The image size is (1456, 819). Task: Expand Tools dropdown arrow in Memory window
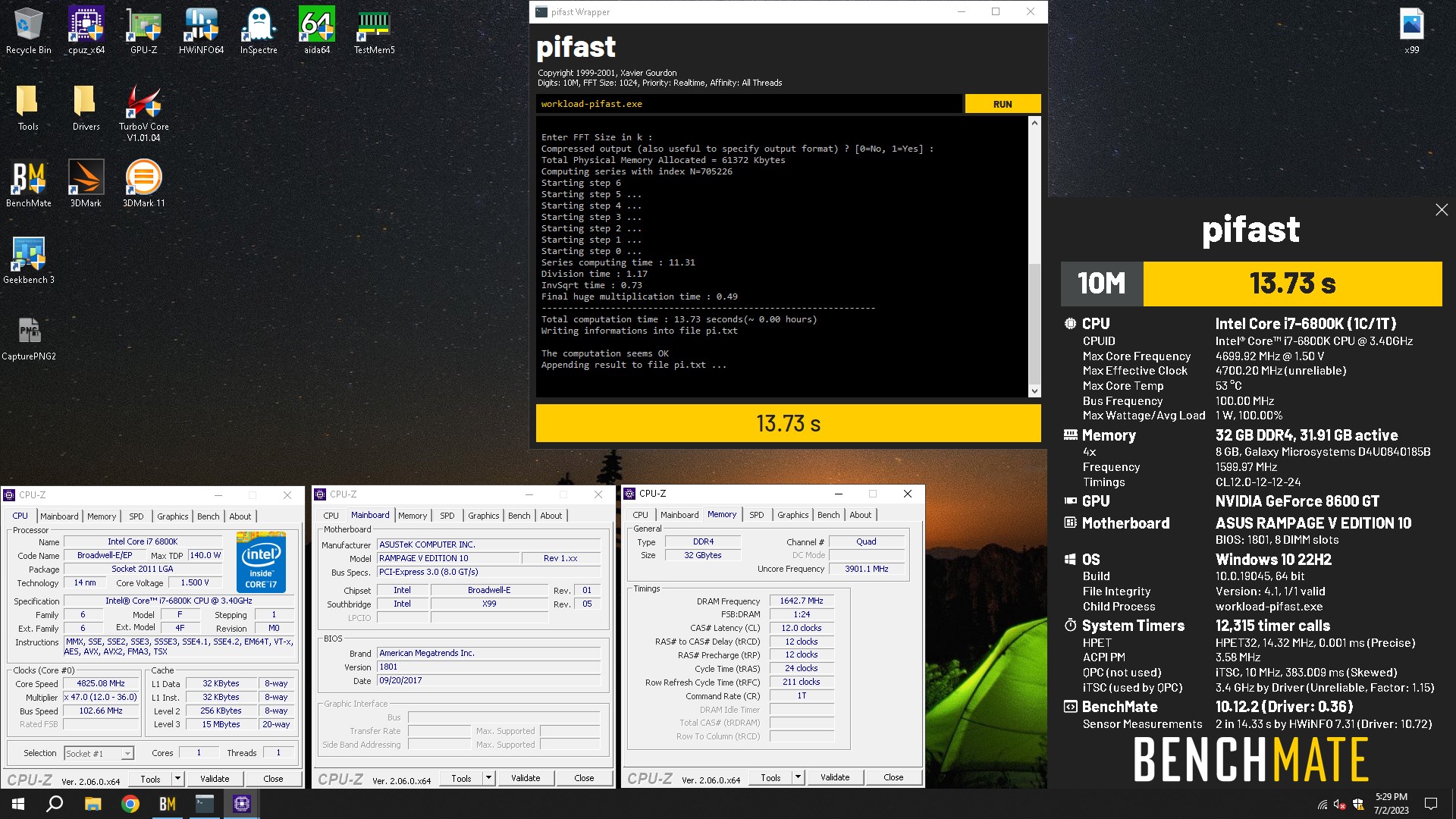tap(798, 777)
